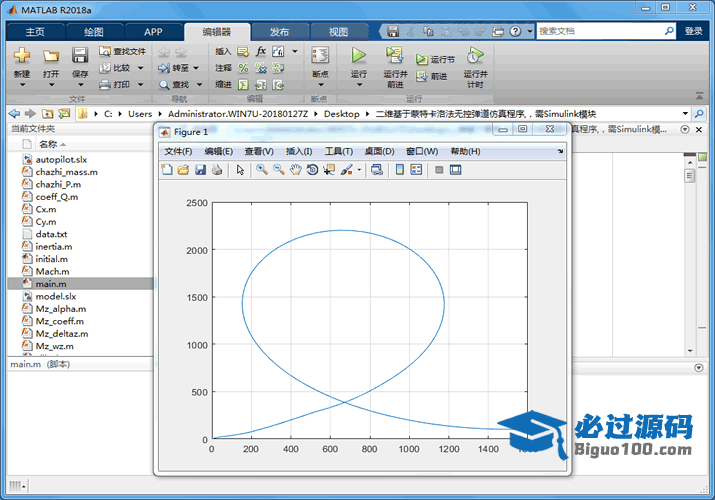The image size is (715, 500).
Task: Switch to the Plots ribbon tab
Action: point(94,32)
